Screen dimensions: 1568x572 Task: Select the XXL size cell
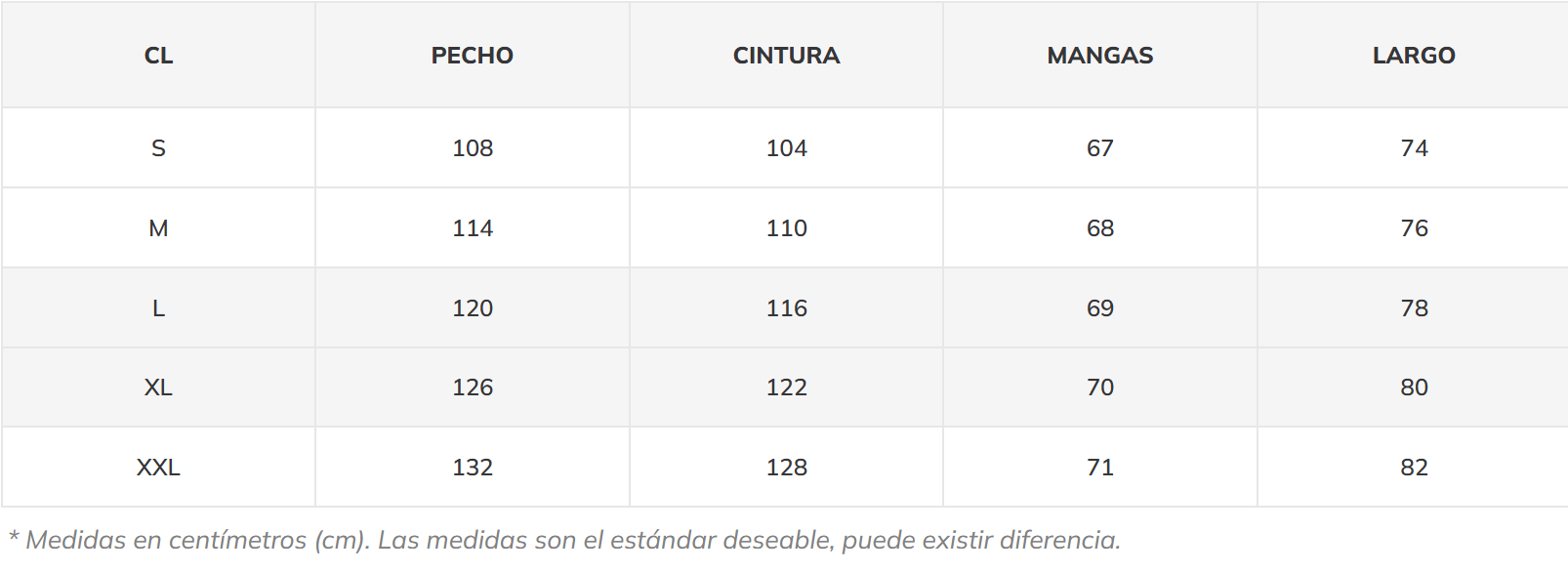tap(158, 468)
